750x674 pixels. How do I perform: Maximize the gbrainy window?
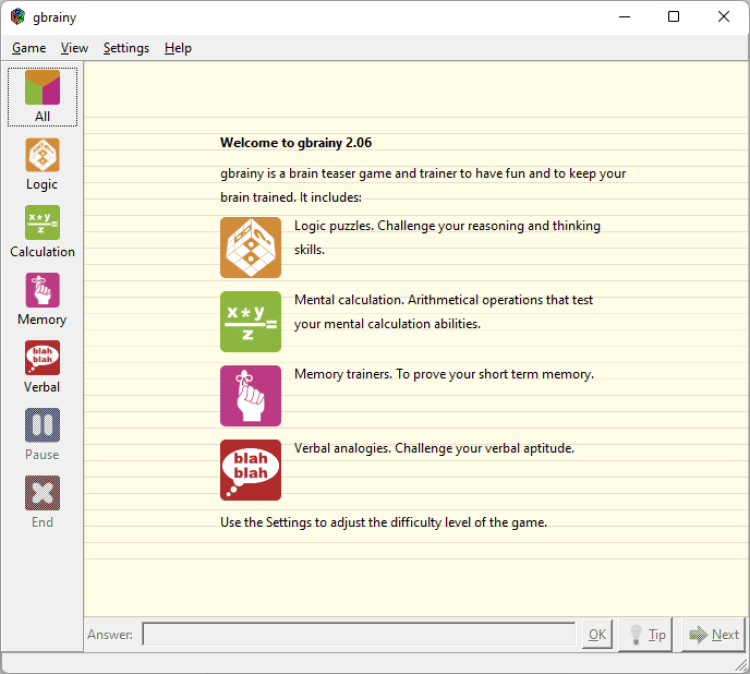(x=673, y=17)
